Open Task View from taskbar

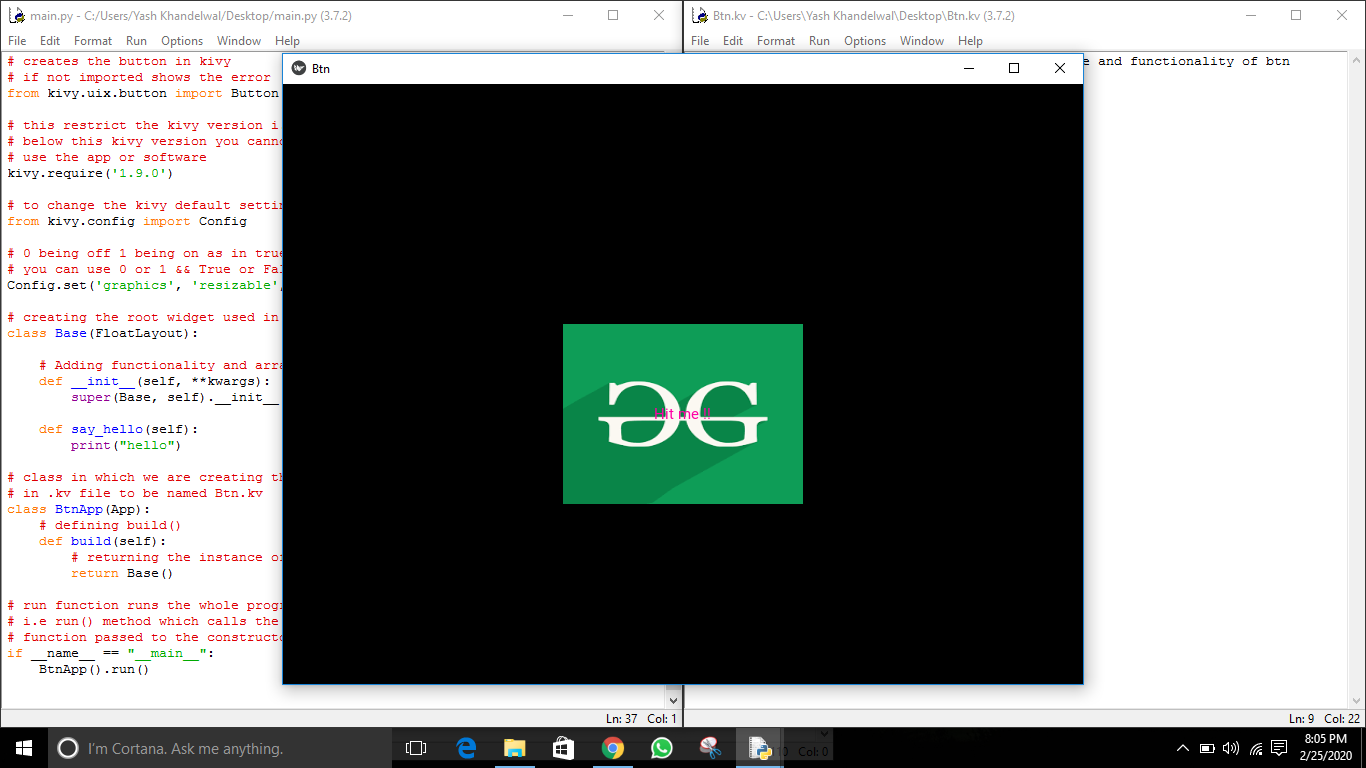coord(416,748)
